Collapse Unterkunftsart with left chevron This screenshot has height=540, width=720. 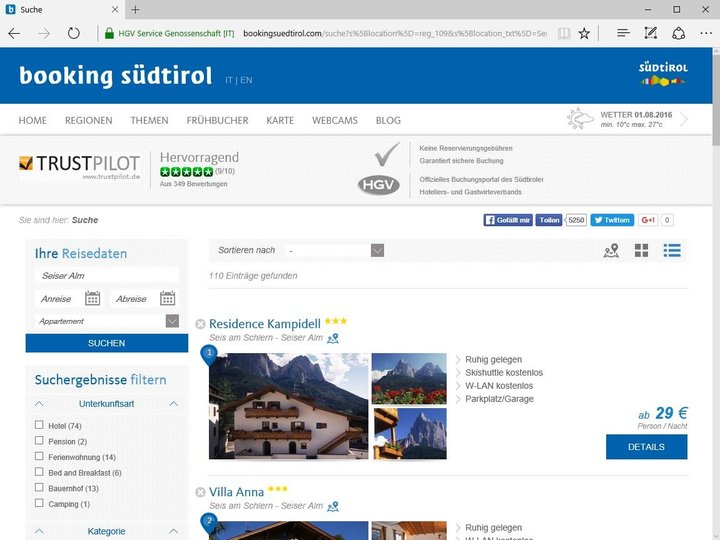[x=39, y=404]
